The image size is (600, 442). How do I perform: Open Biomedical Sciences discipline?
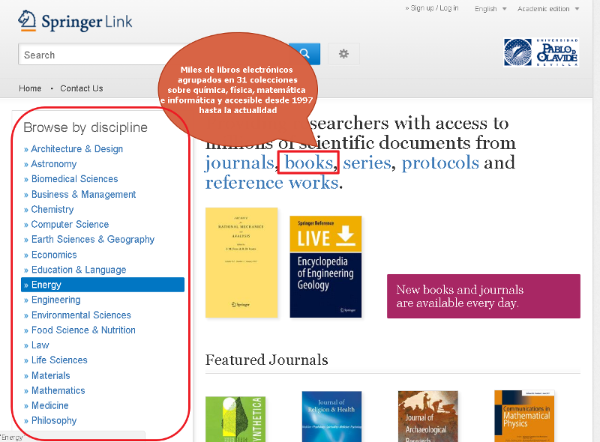click(x=75, y=179)
